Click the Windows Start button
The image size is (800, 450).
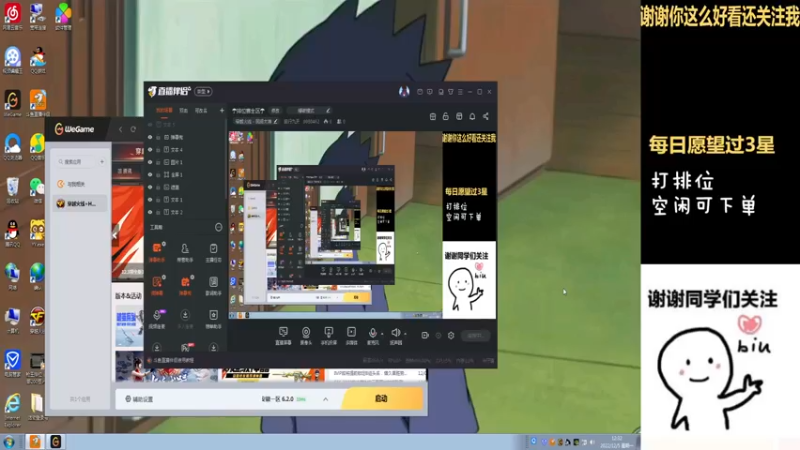(x=9, y=442)
